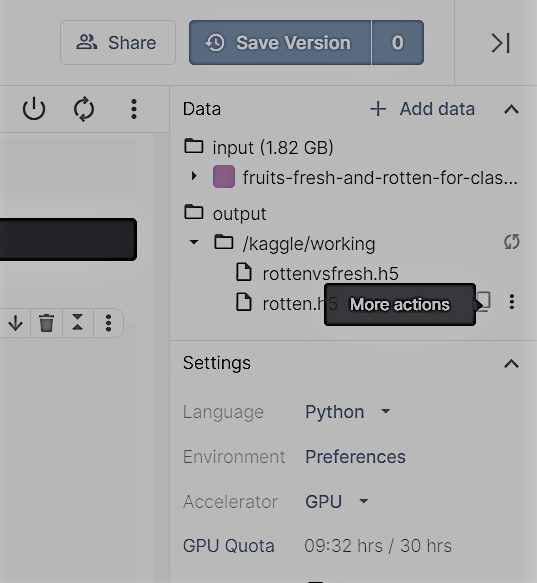Viewport: 537px width, 583px height.
Task: Collapse the cell using hourglass-shaped icon
Action: tap(77, 322)
